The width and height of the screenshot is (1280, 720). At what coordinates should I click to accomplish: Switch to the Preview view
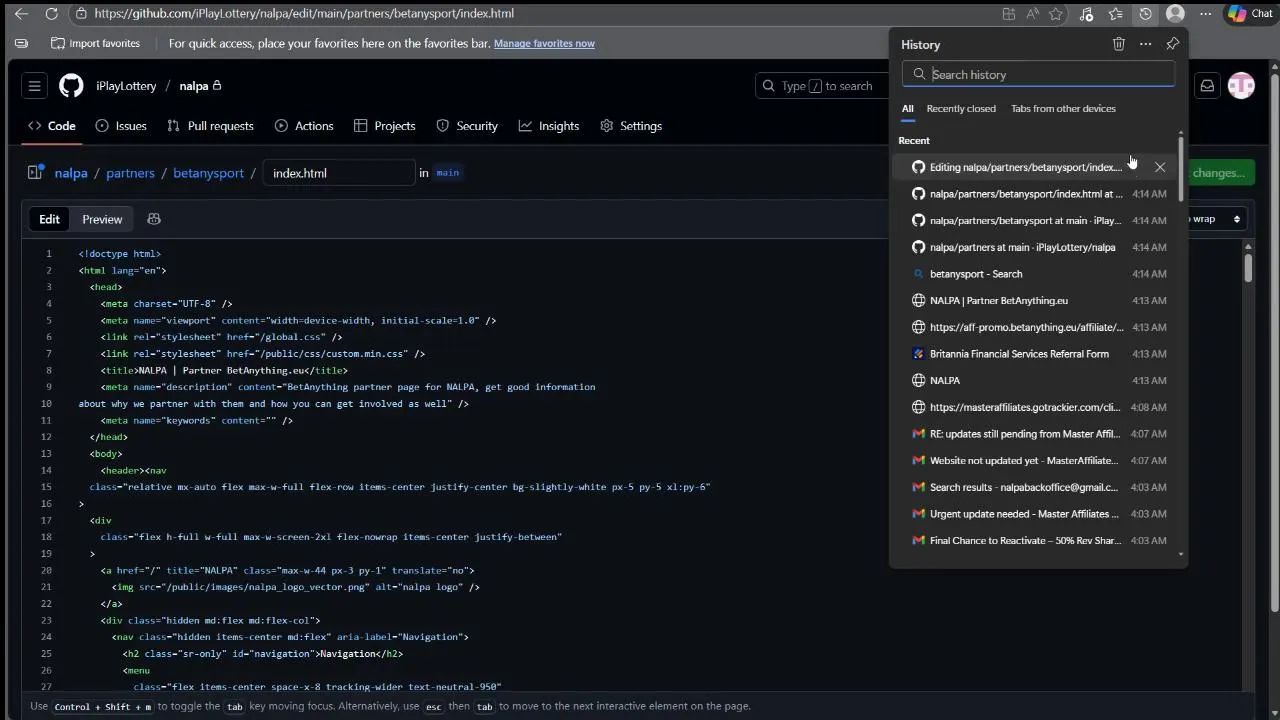click(102, 219)
